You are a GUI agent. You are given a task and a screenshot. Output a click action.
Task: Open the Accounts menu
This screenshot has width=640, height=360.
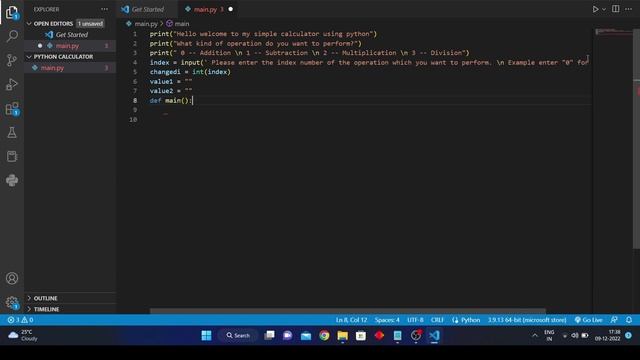click(x=12, y=278)
